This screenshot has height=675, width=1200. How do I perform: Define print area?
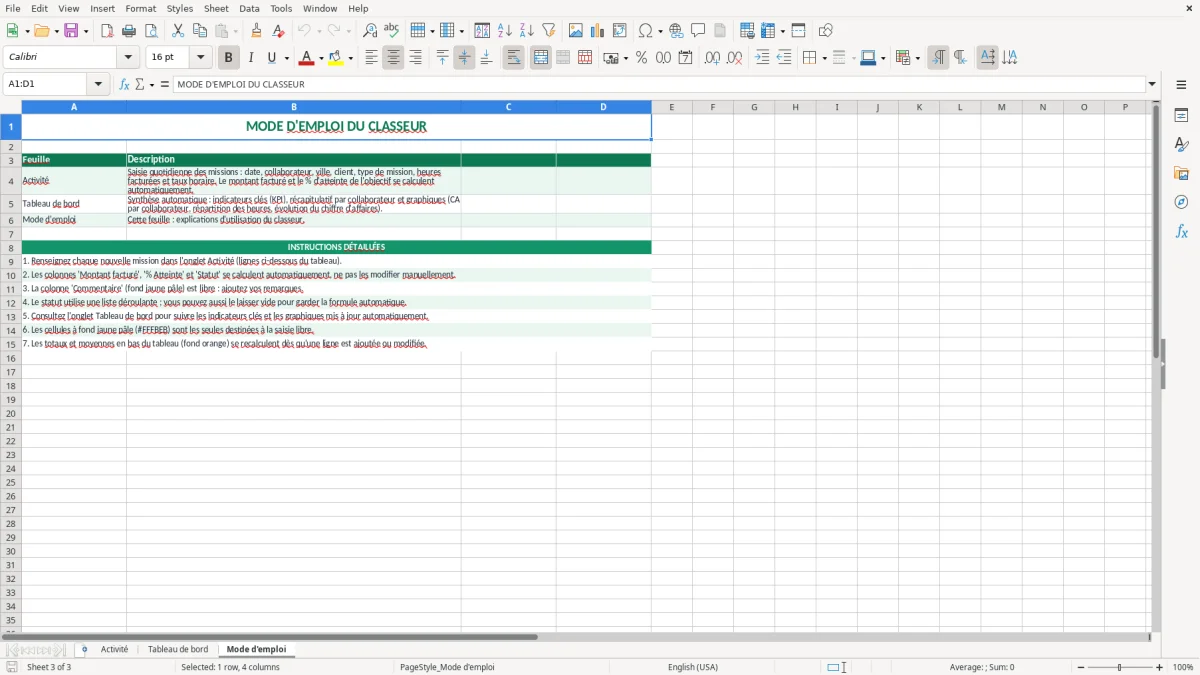pos(747,31)
